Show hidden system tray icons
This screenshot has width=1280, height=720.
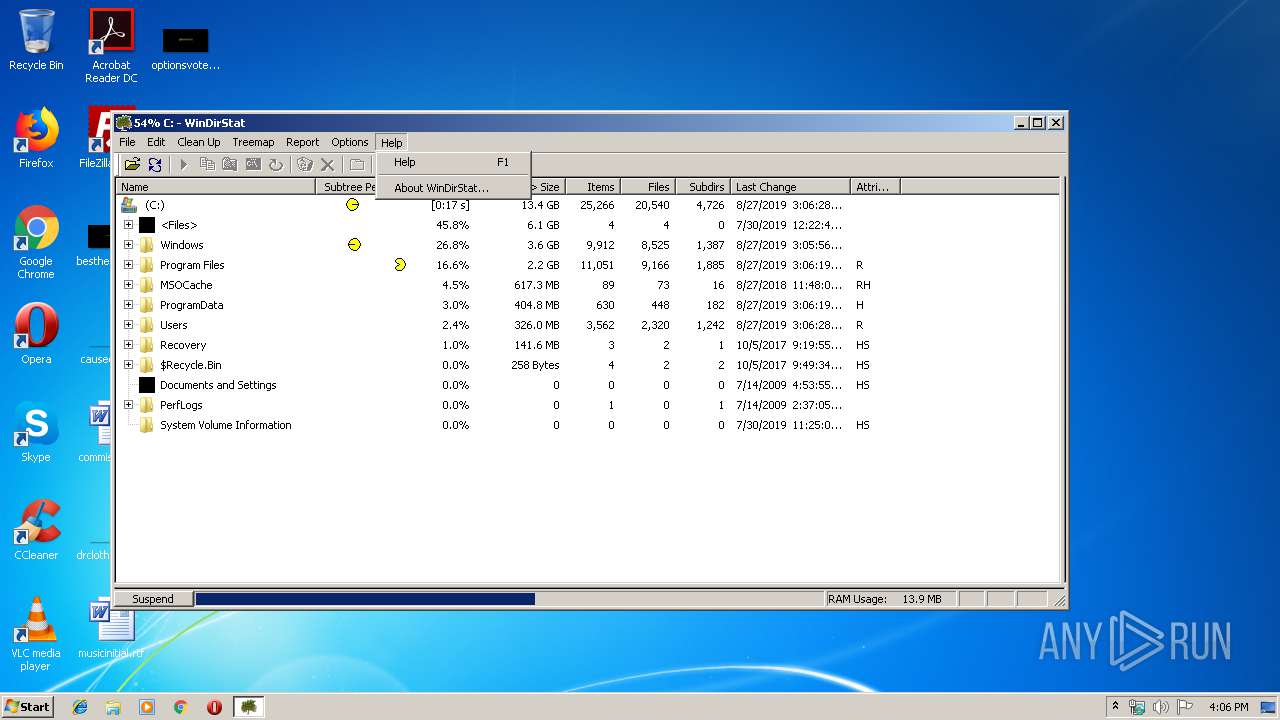1115,707
